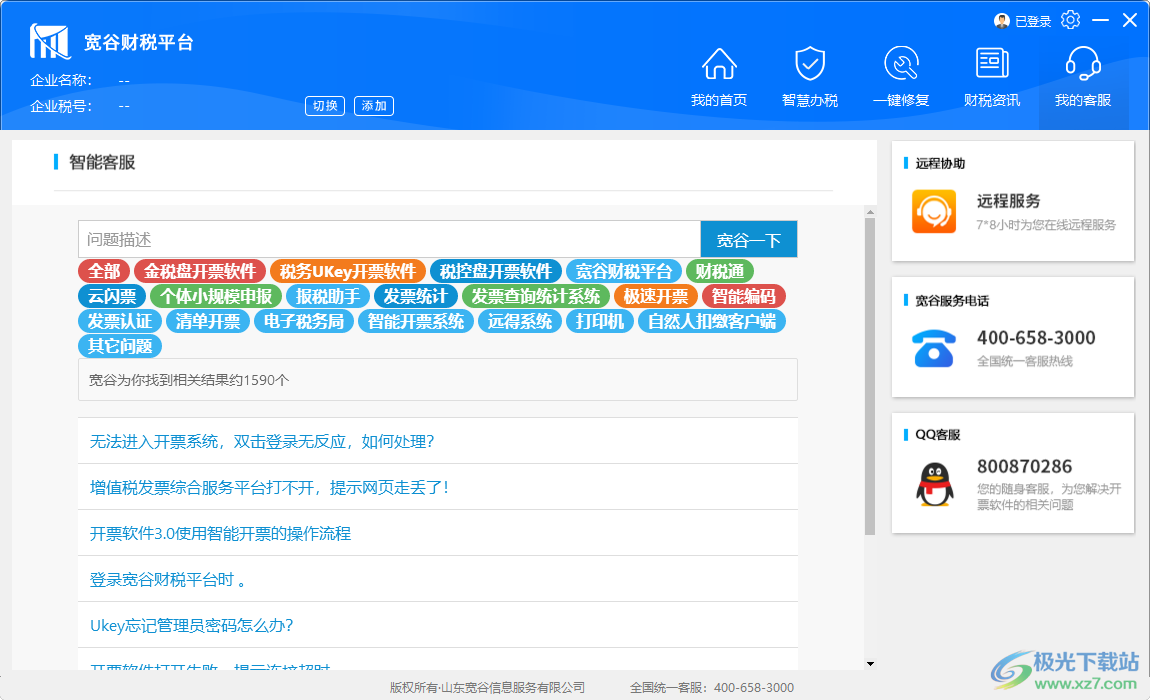This screenshot has width=1150, height=700.
Task: Click the 远程服务 title text
Action: click(1008, 201)
